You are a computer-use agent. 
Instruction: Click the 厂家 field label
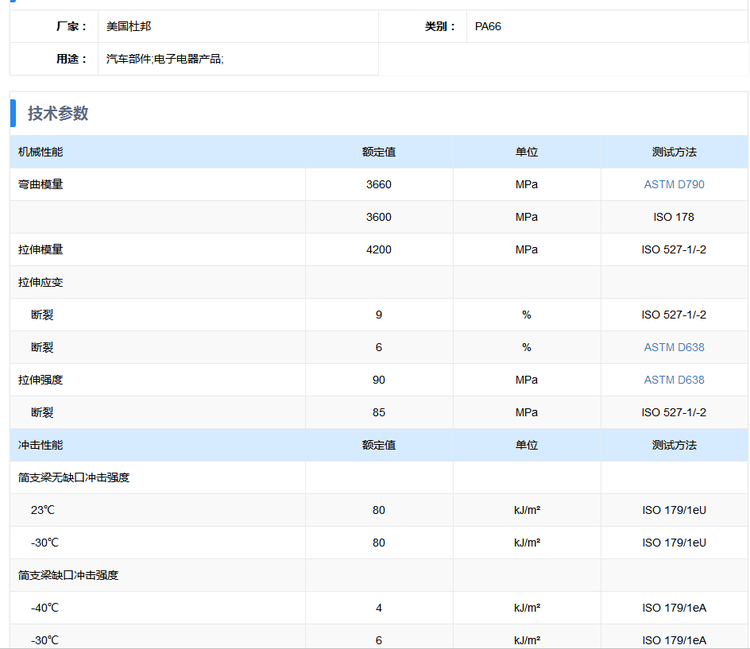71,26
